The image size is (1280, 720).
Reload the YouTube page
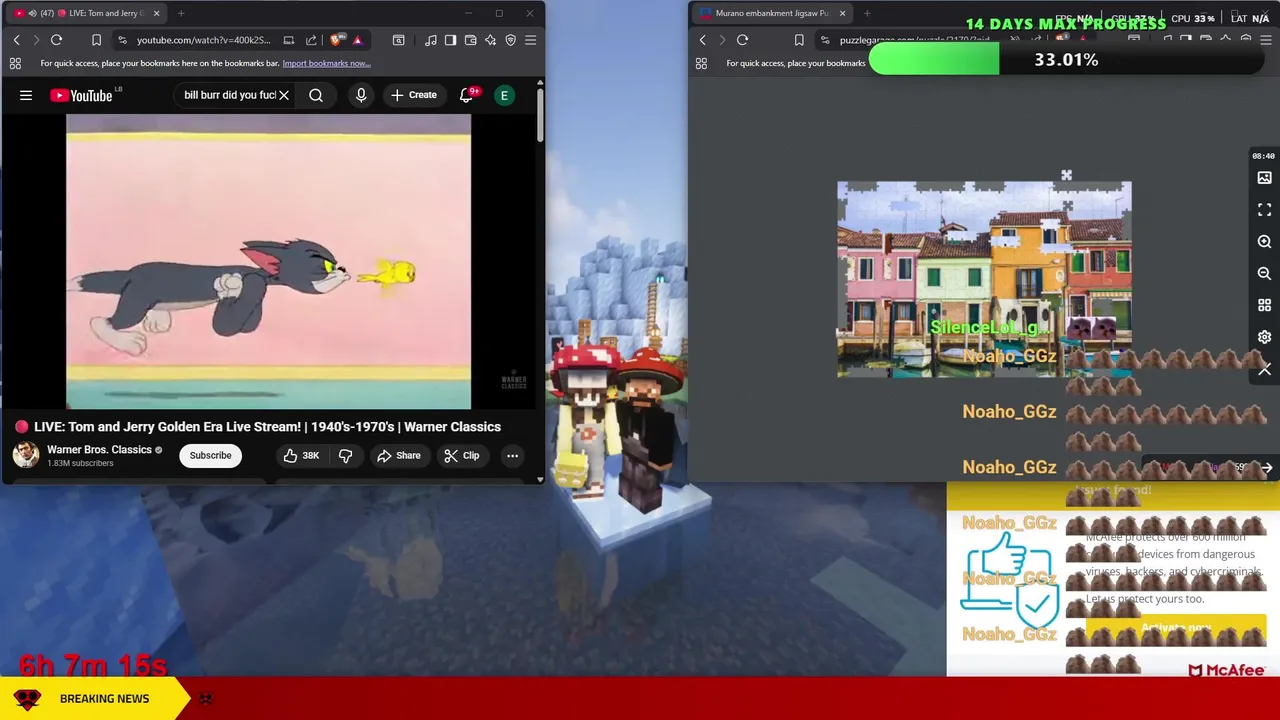56,40
